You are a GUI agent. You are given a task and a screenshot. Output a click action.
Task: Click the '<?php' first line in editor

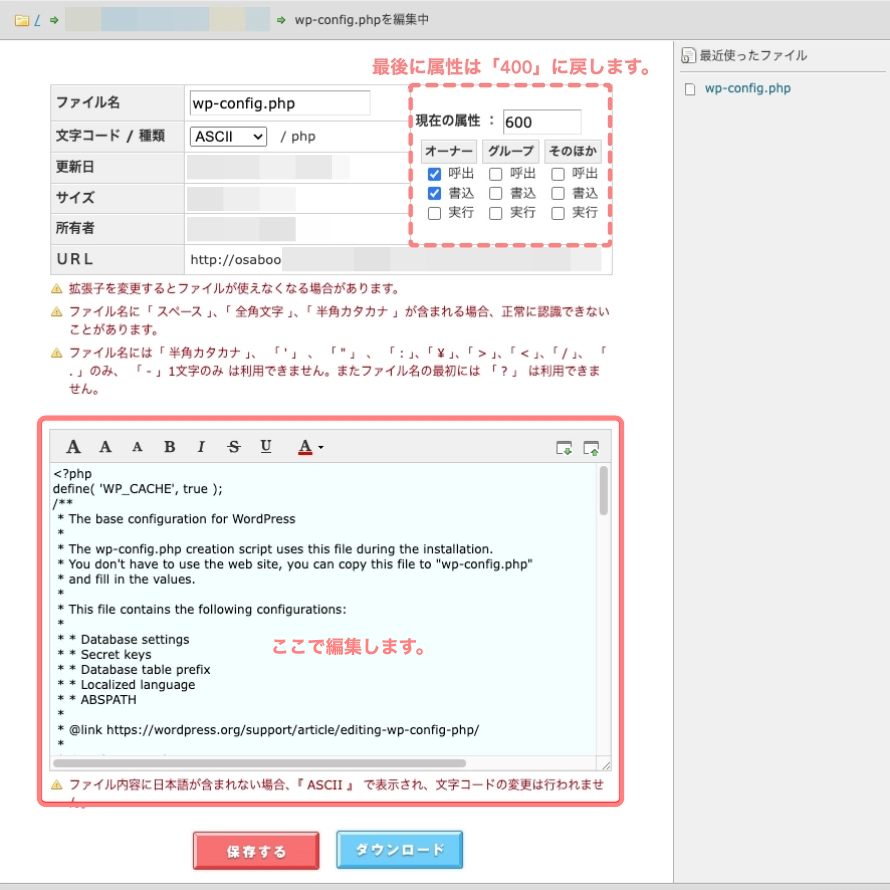pyautogui.click(x=72, y=473)
